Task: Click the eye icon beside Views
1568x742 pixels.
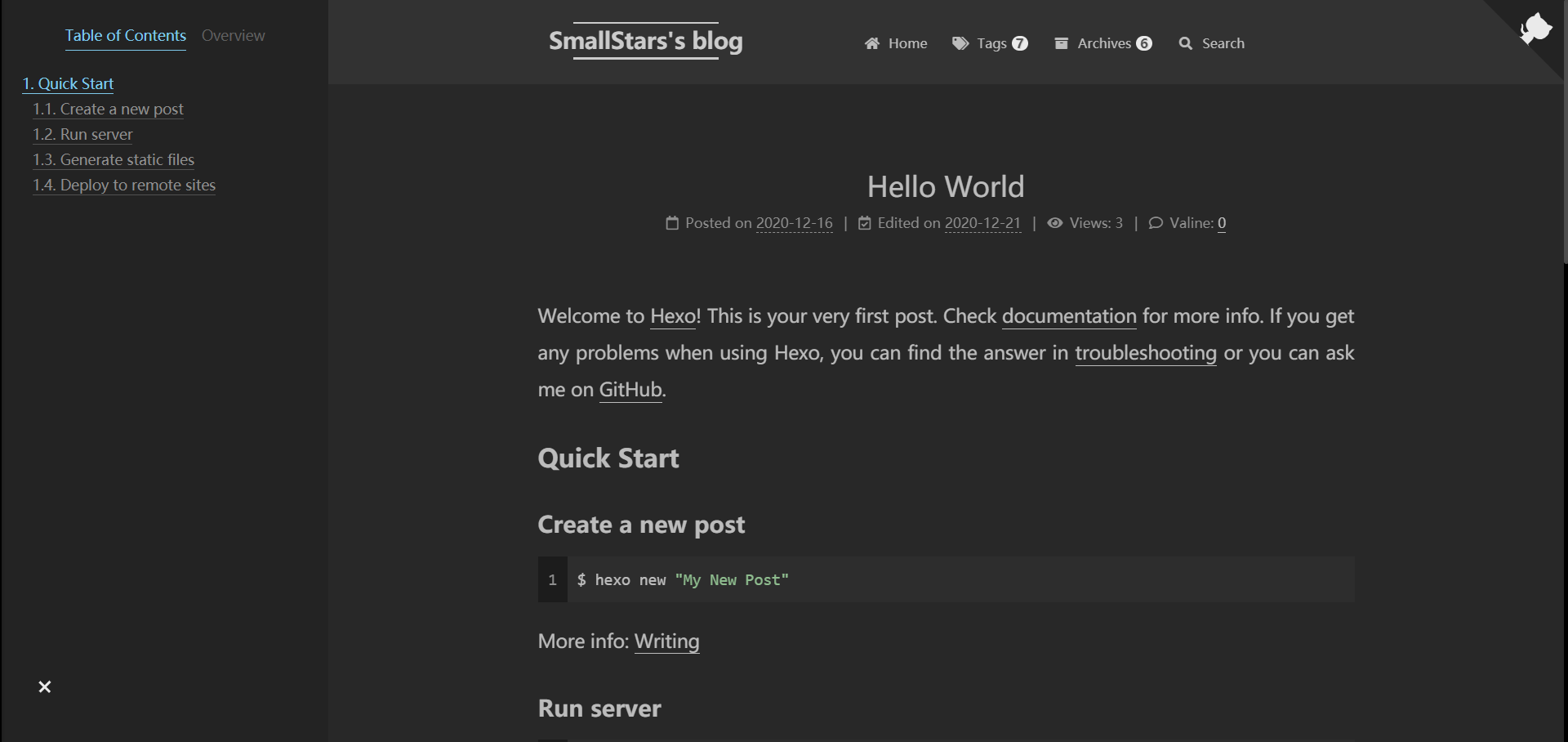Action: [x=1055, y=223]
